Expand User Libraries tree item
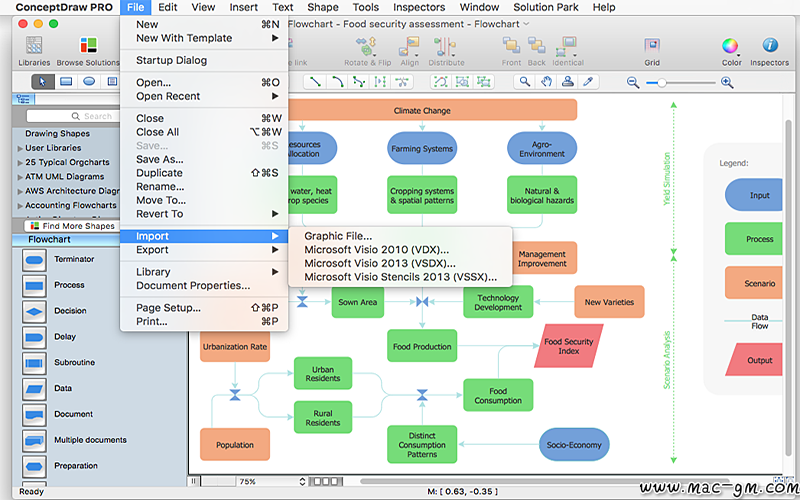This screenshot has height=500, width=800. pos(20,148)
